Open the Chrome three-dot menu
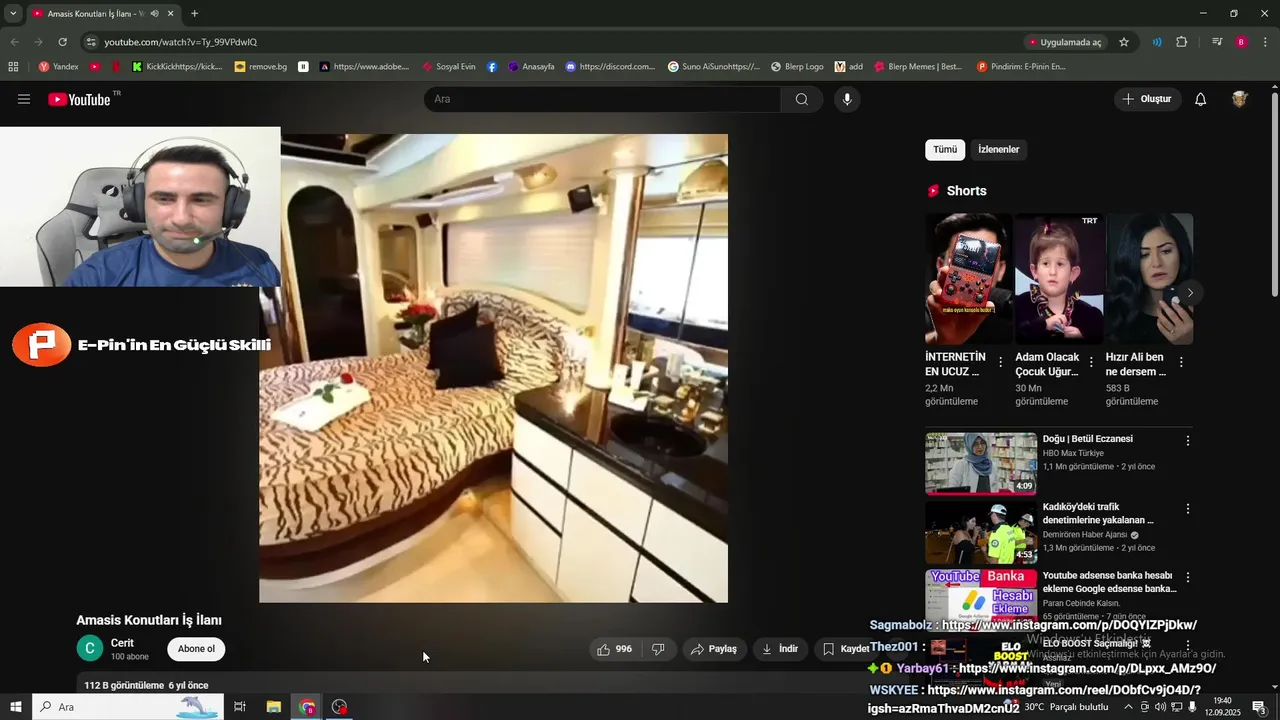The width and height of the screenshot is (1280, 720). point(1266,42)
